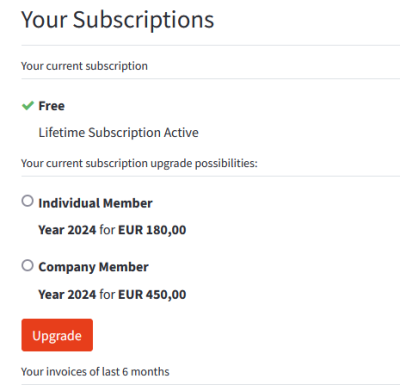This screenshot has height=385, width=400.
Task: Click the Individual Member label
Action: 95,203
